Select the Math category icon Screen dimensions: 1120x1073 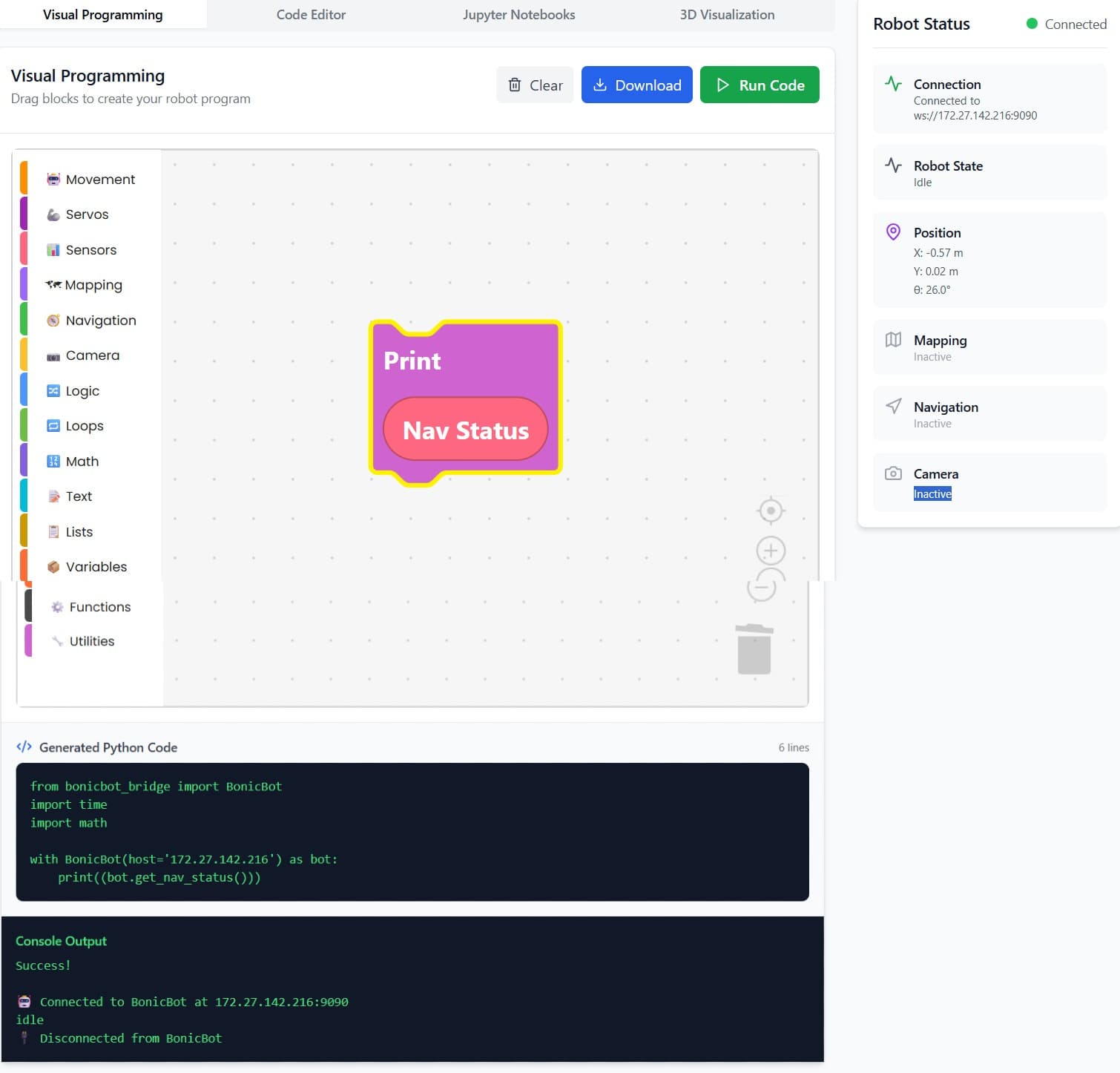pyautogui.click(x=52, y=461)
